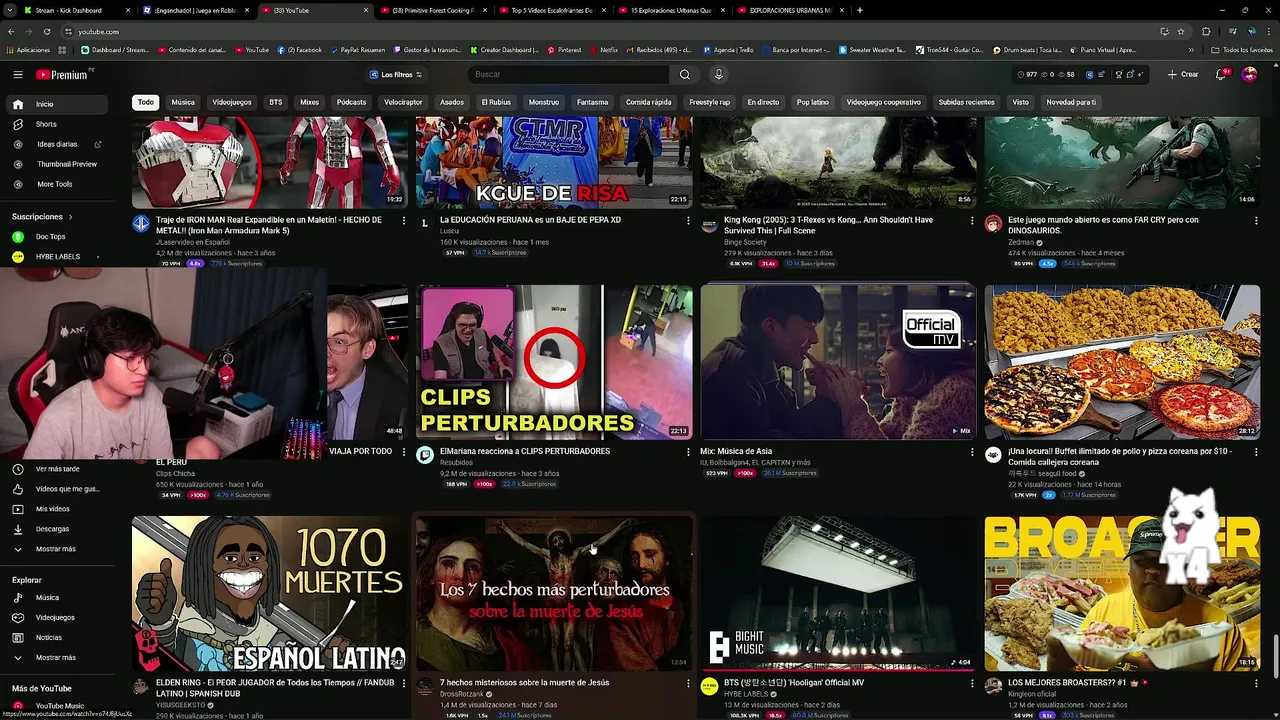Select the BTS filter chip
The height and width of the screenshot is (720, 1280).
point(276,102)
